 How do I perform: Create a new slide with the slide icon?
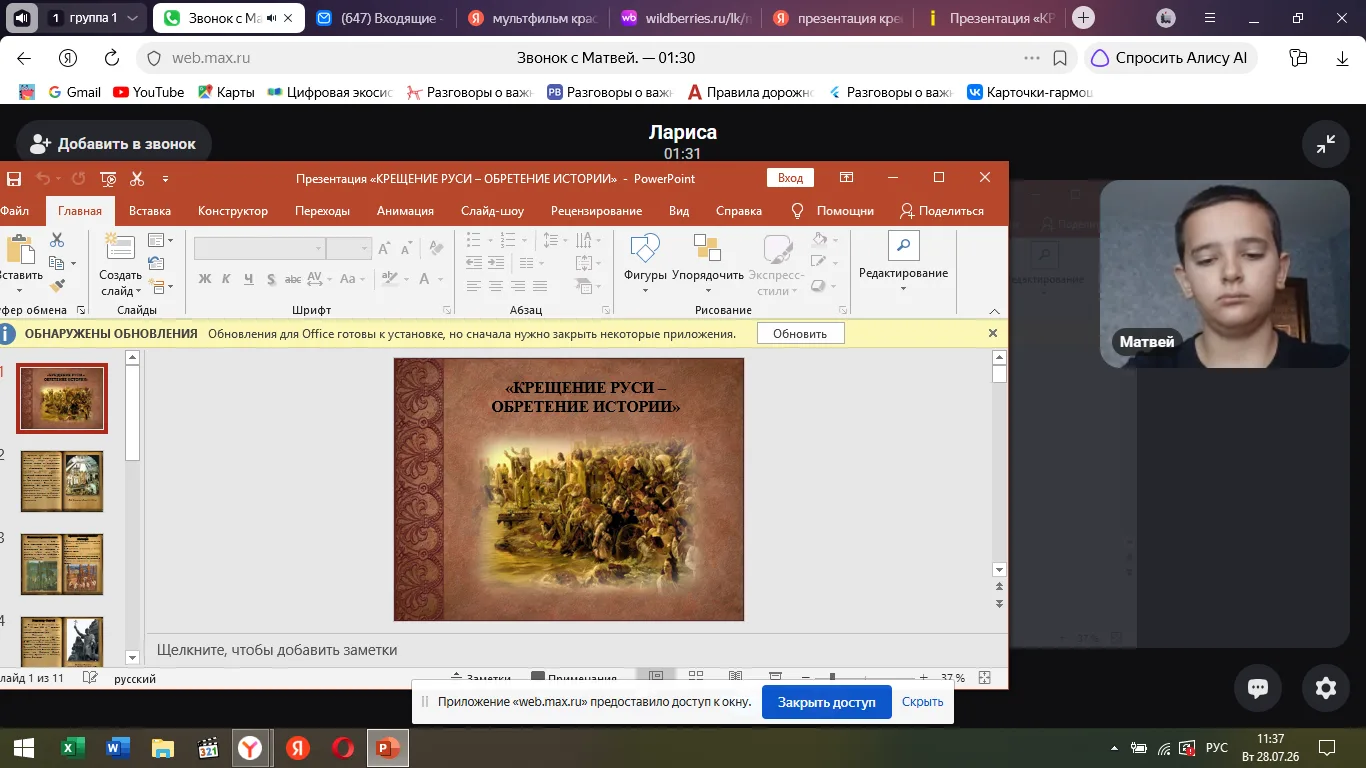120,249
